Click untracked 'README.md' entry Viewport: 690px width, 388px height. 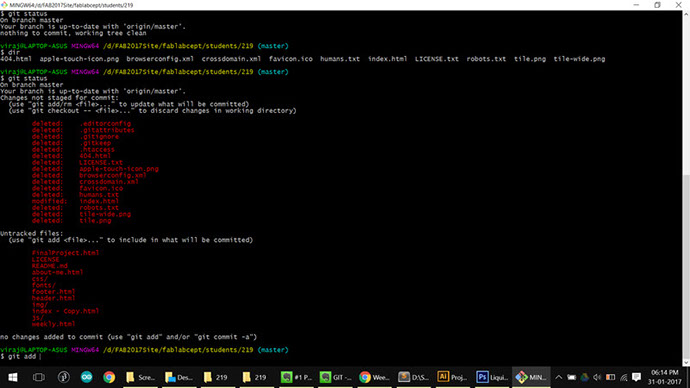tap(50, 266)
